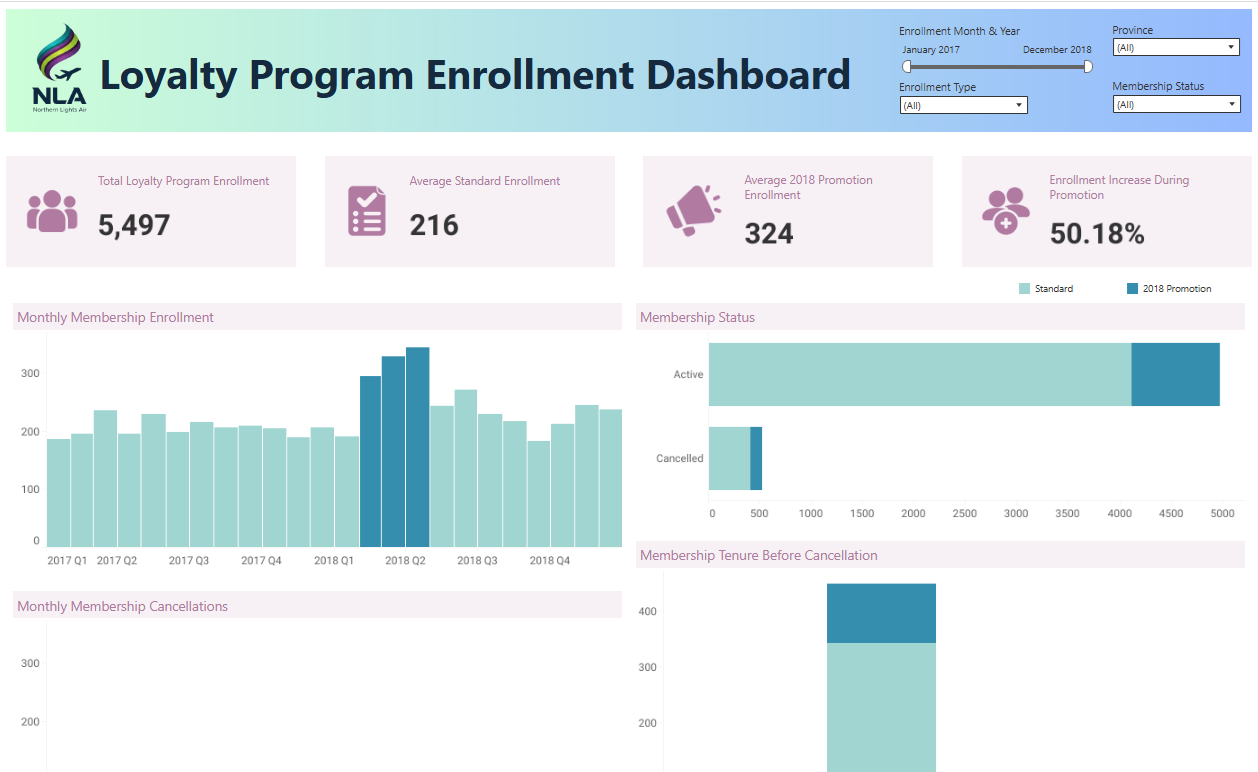Click the right handle of enrollment date slider
The width and height of the screenshot is (1258, 772).
(x=1088, y=67)
